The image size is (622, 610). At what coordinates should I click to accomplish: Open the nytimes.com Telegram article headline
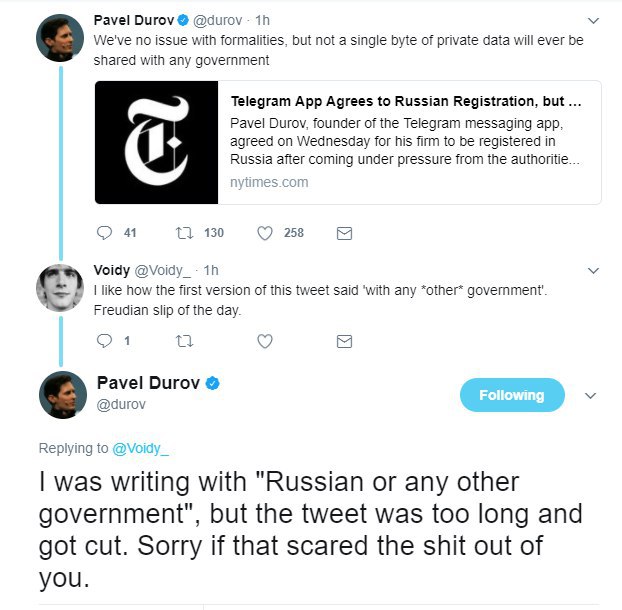pyautogui.click(x=405, y=102)
